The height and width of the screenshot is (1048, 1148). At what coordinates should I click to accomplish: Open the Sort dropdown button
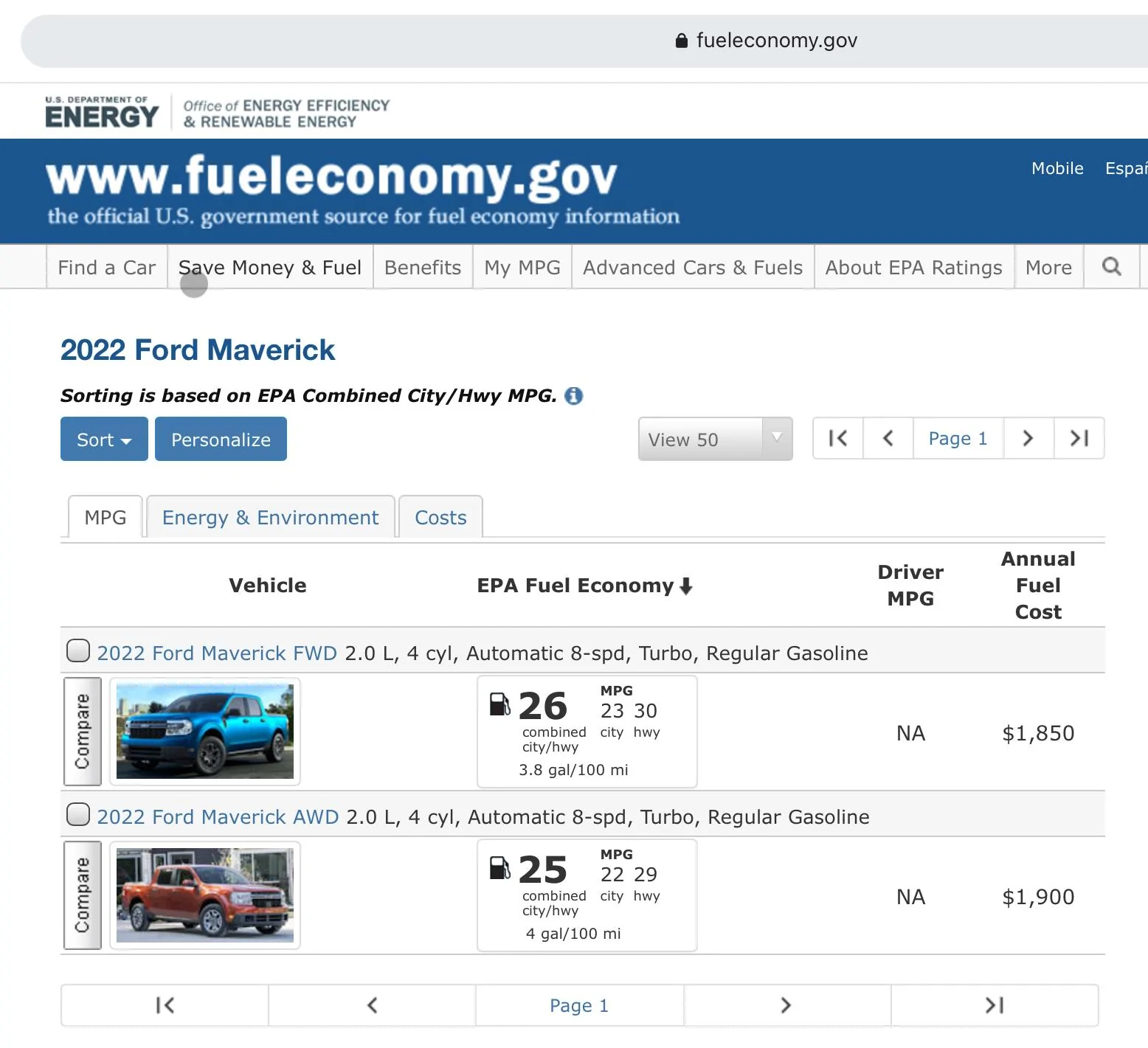tap(104, 439)
